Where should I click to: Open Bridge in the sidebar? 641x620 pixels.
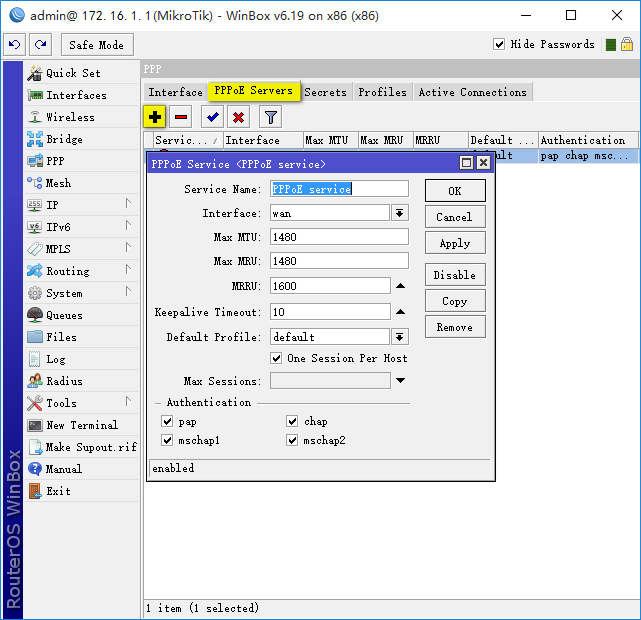82,139
